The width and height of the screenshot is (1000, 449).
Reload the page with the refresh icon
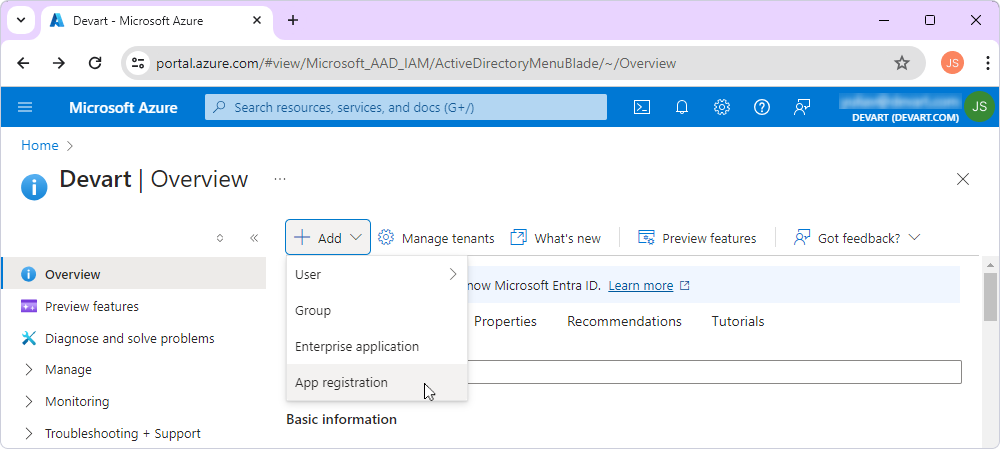[95, 63]
